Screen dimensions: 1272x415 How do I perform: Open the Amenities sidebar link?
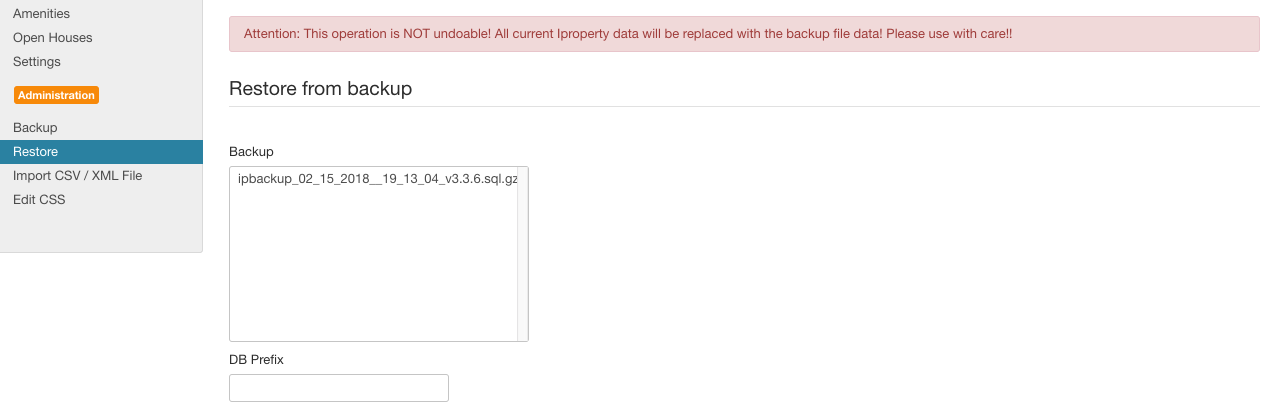[x=41, y=14]
